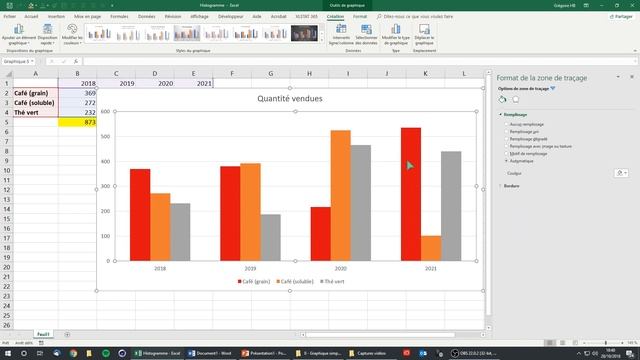Select the yellow cell containing 873
This screenshot has height=360, width=640.
tap(77, 122)
